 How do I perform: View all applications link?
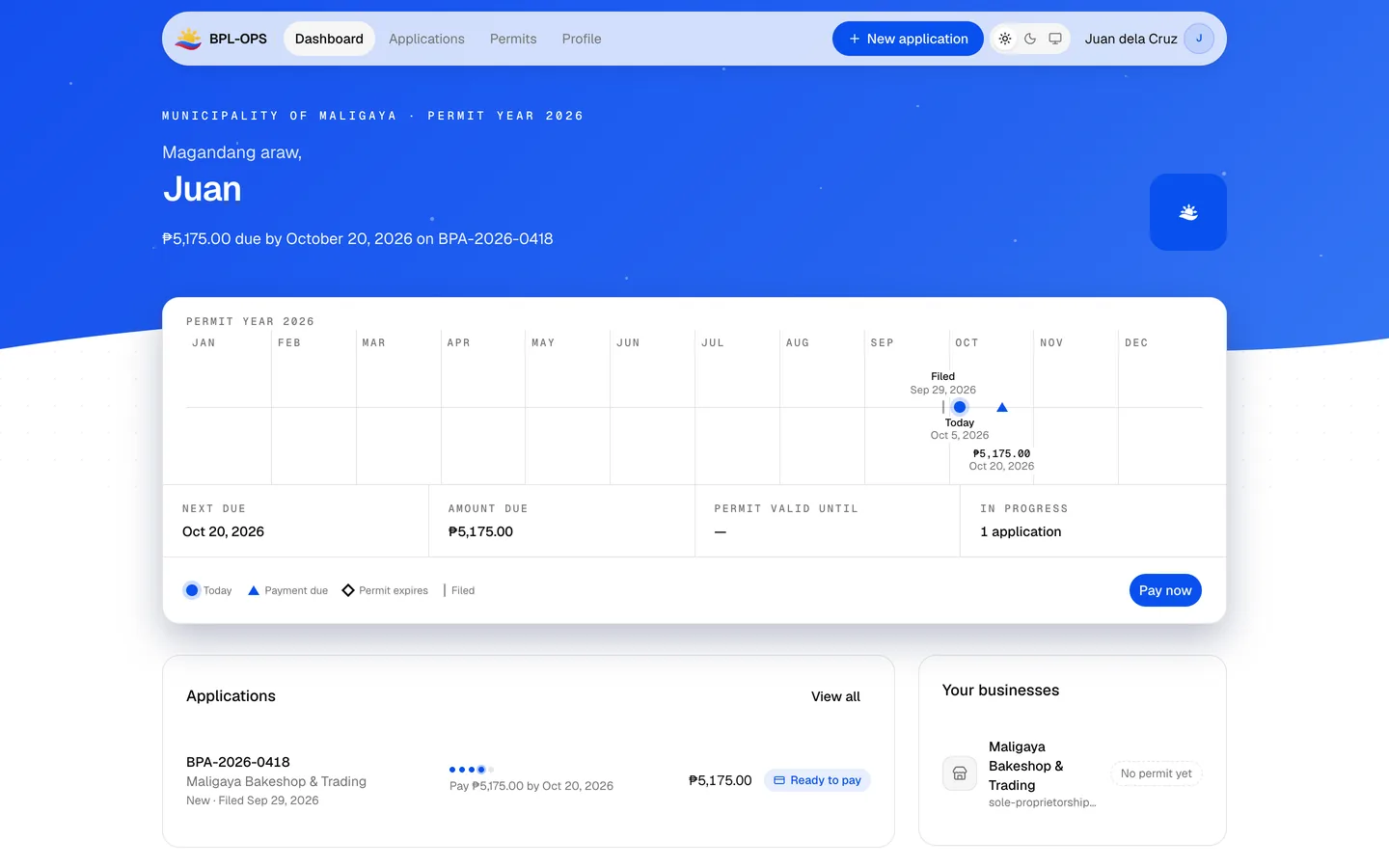tap(835, 696)
